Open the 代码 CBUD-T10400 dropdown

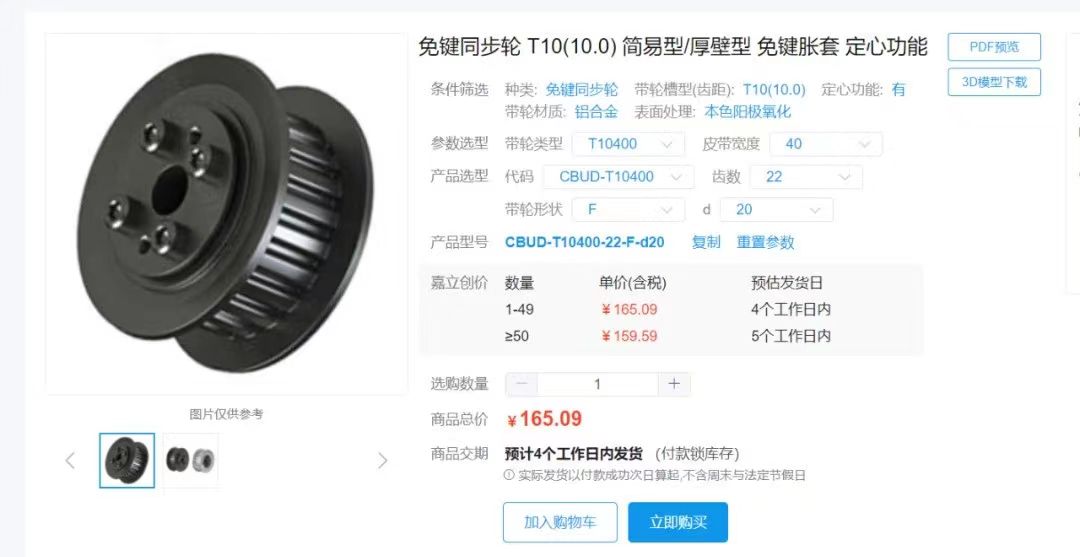[618, 177]
